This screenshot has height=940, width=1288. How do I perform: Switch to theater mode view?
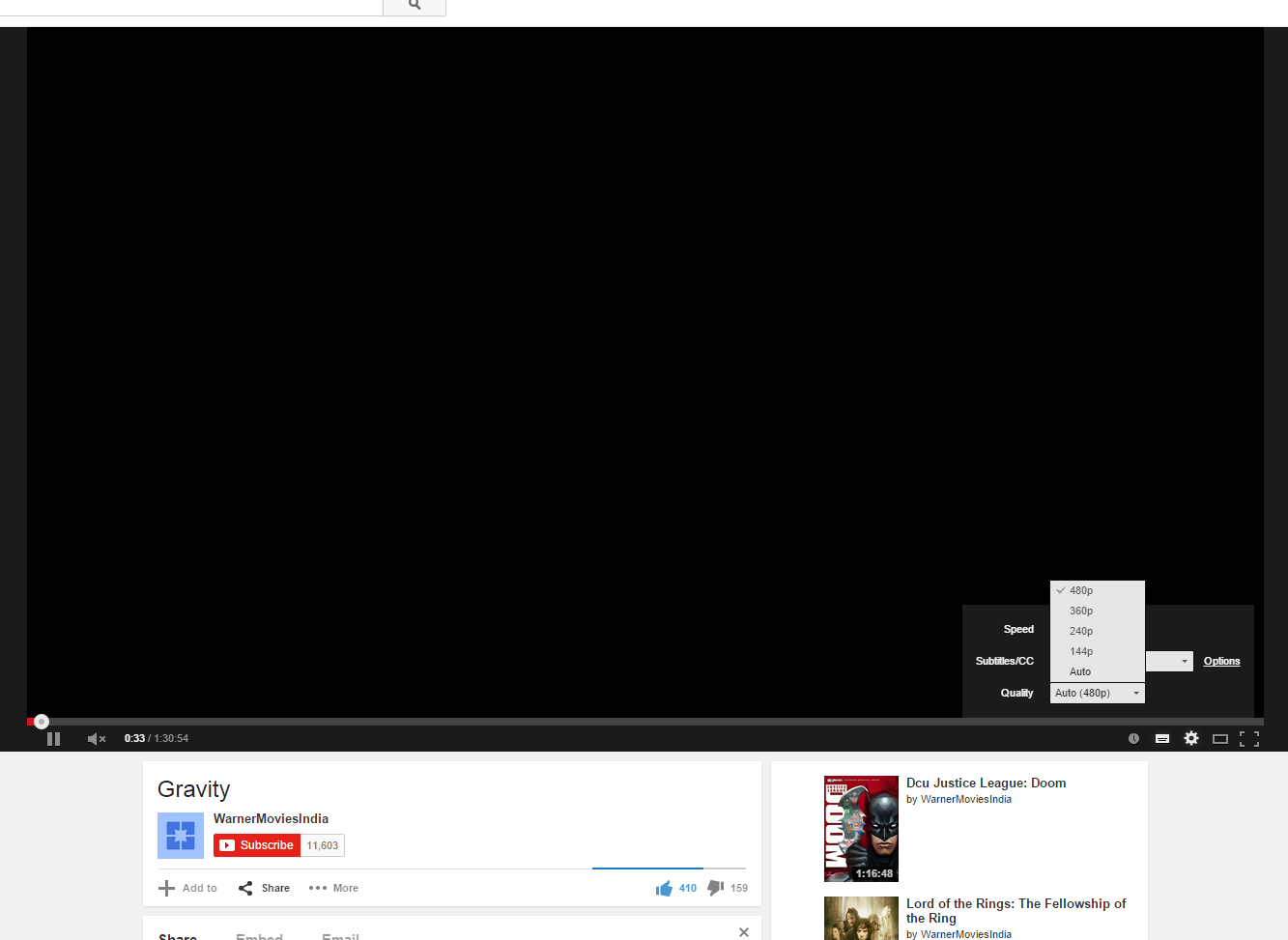pyautogui.click(x=1220, y=739)
